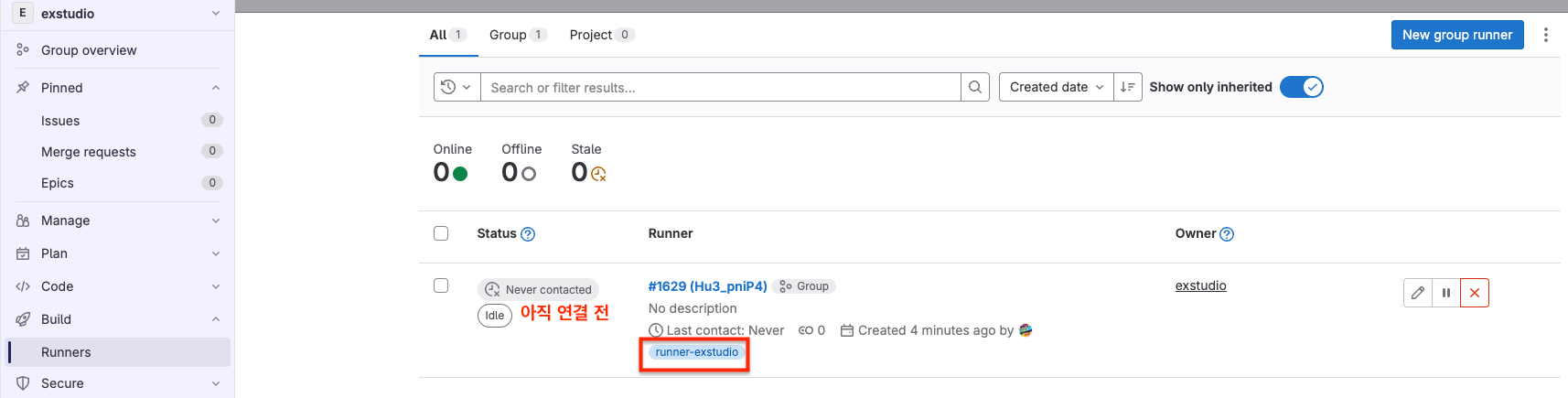Open runner #1629 (Hu3_pniP4) link
The width and height of the screenshot is (1568, 398).
[x=707, y=286]
